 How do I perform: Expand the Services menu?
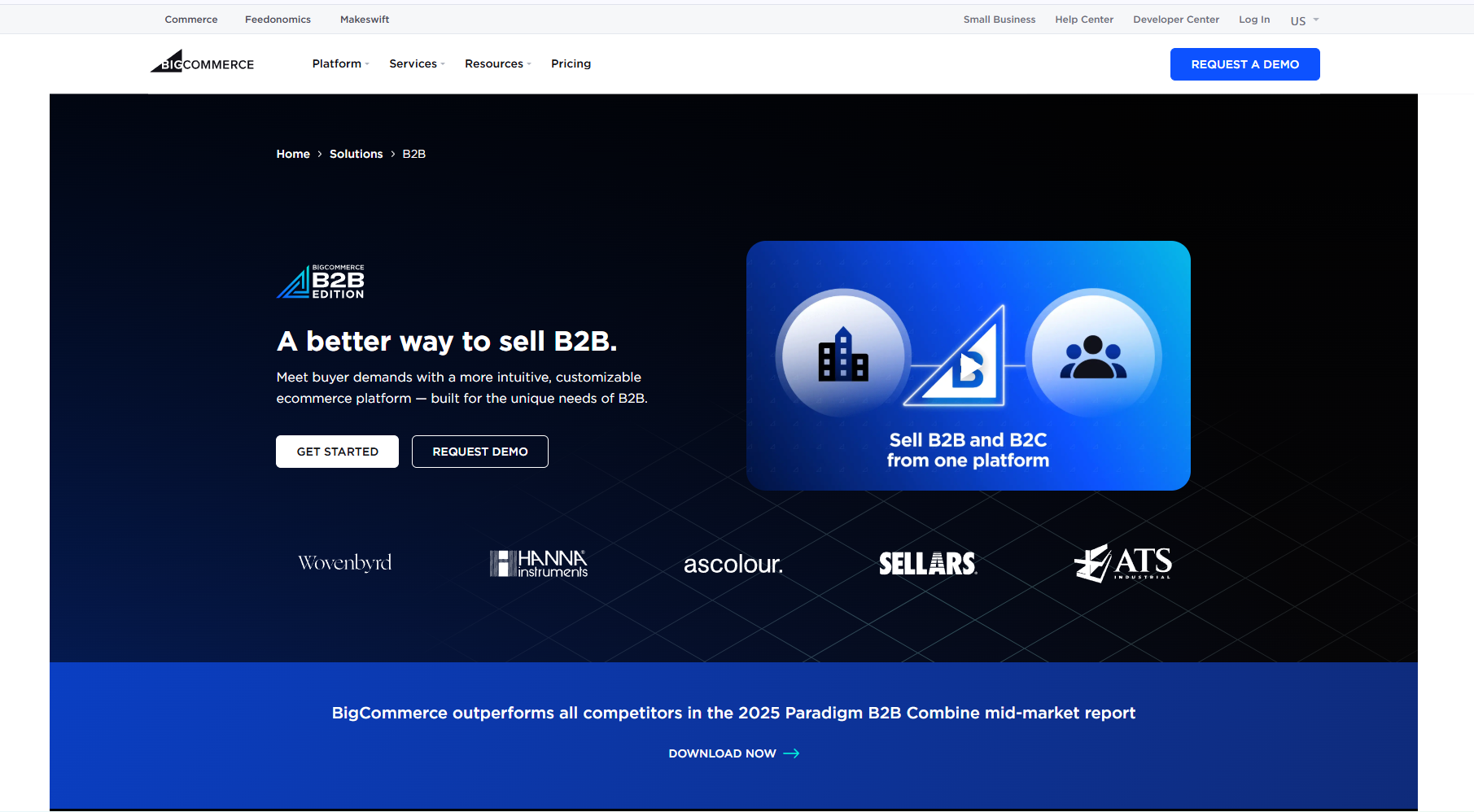click(x=417, y=63)
